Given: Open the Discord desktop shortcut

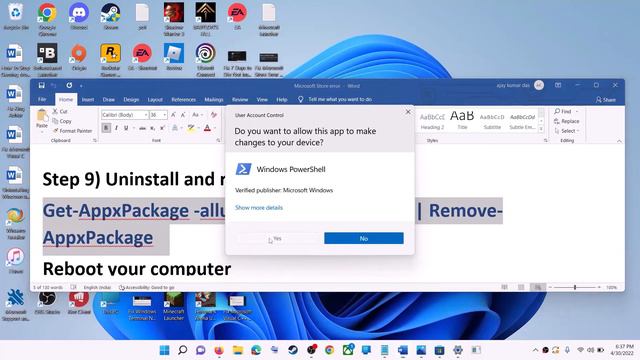Looking at the screenshot, I should (x=79, y=17).
